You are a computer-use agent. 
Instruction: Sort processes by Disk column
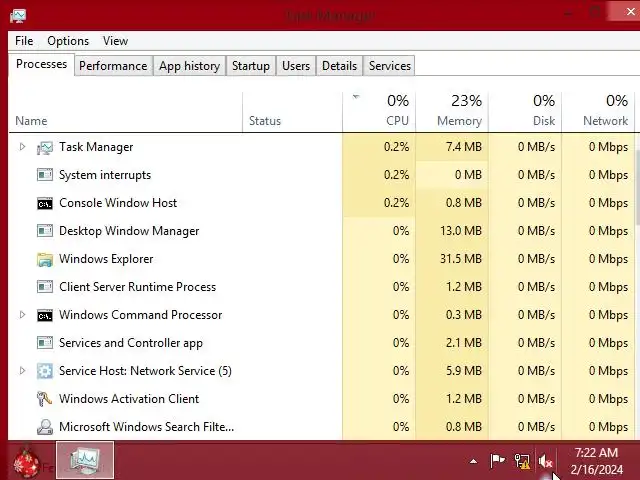tap(525, 112)
